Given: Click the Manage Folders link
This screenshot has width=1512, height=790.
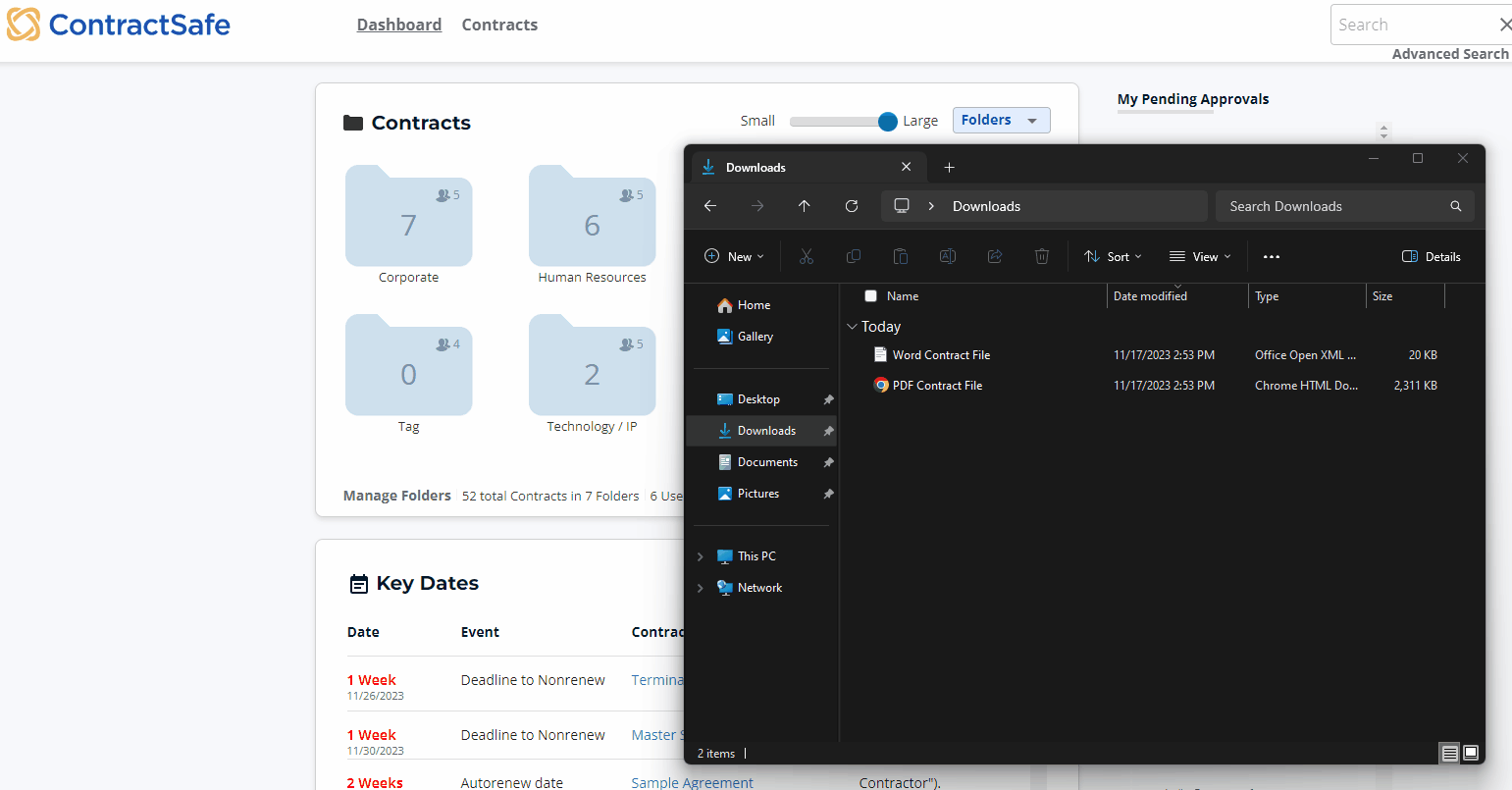Looking at the screenshot, I should [x=396, y=496].
